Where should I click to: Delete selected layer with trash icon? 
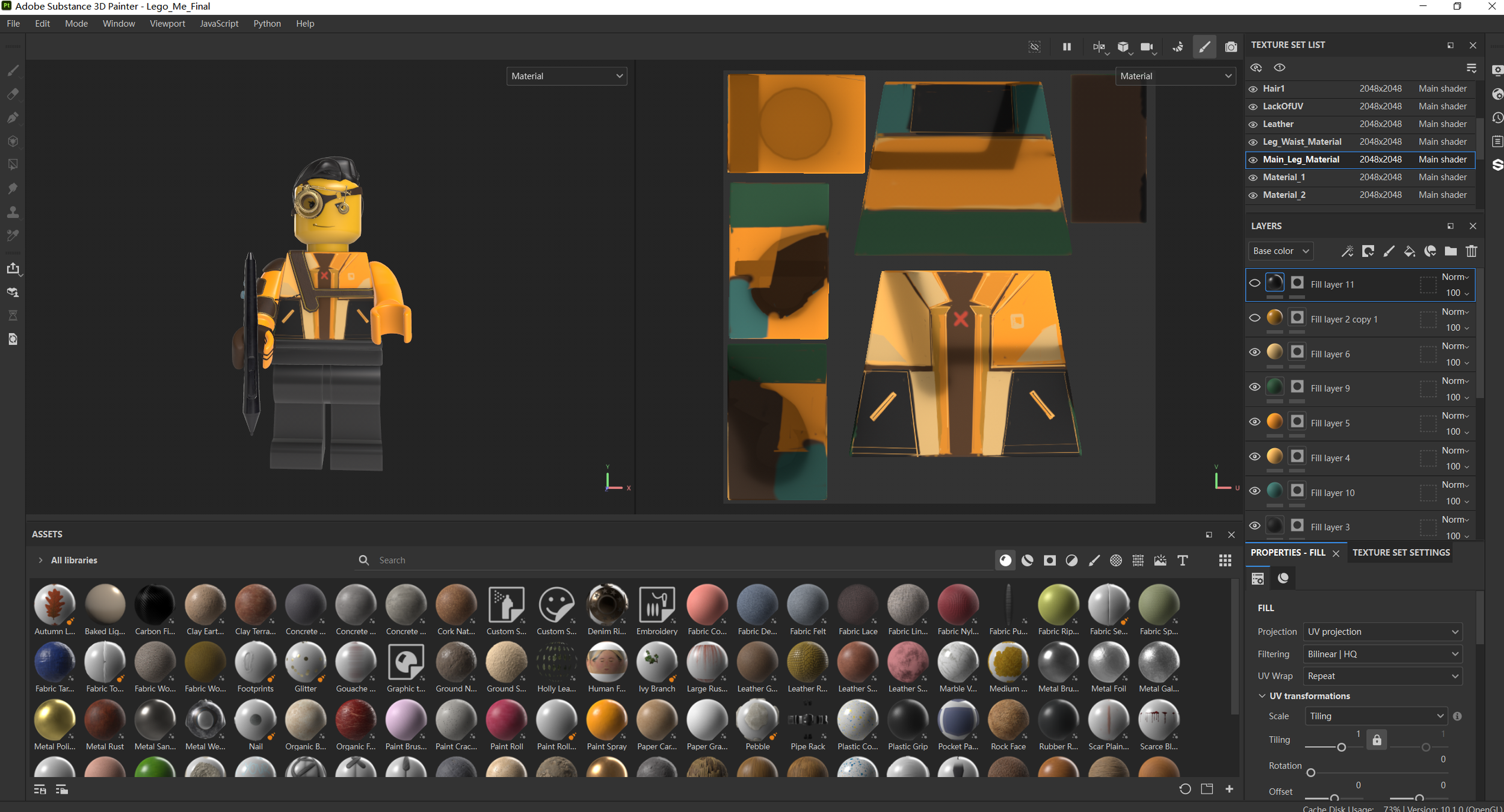(x=1471, y=251)
